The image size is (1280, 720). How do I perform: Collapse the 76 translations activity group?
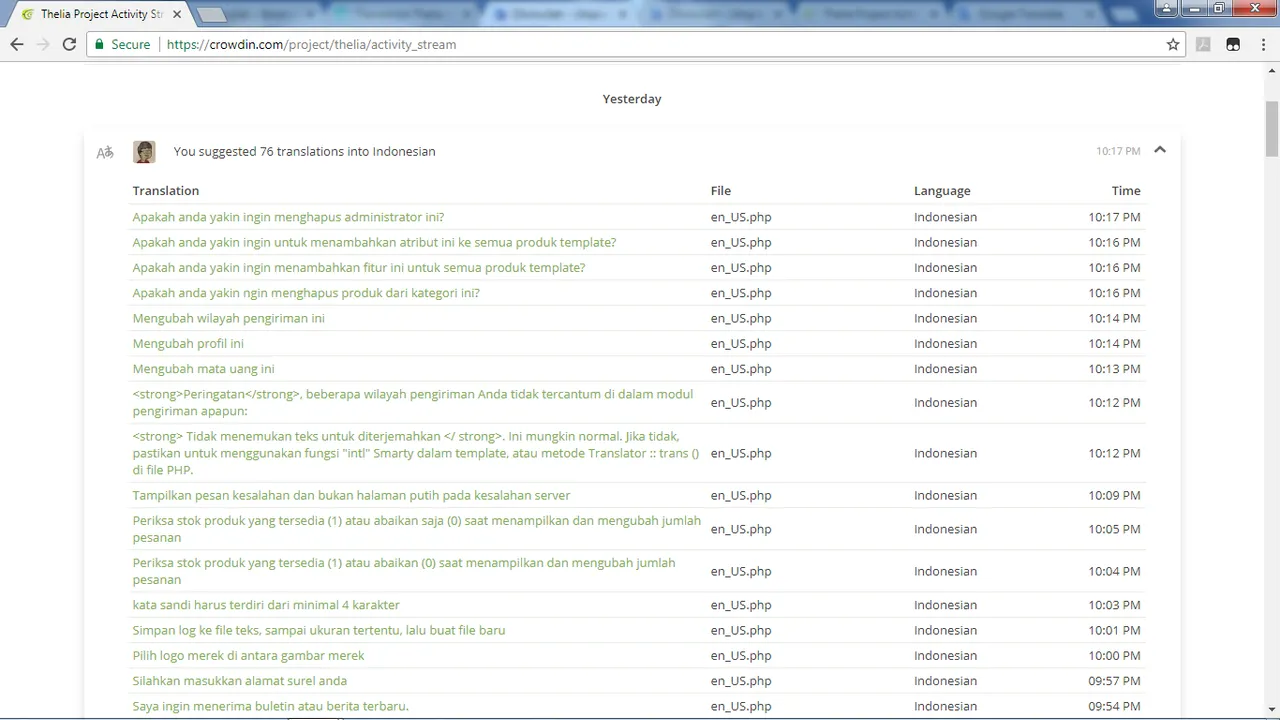coord(1160,150)
